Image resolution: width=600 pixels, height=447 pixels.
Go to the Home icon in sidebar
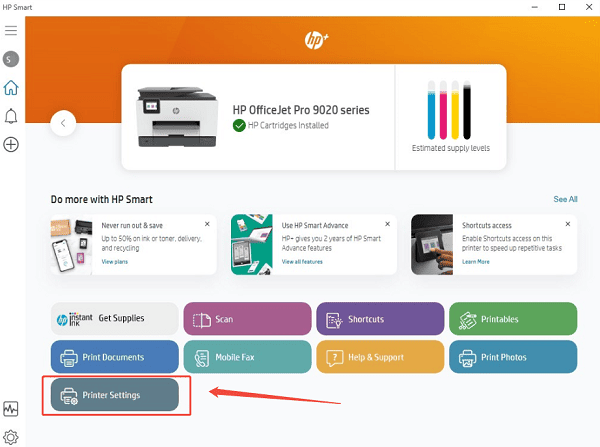coord(11,88)
